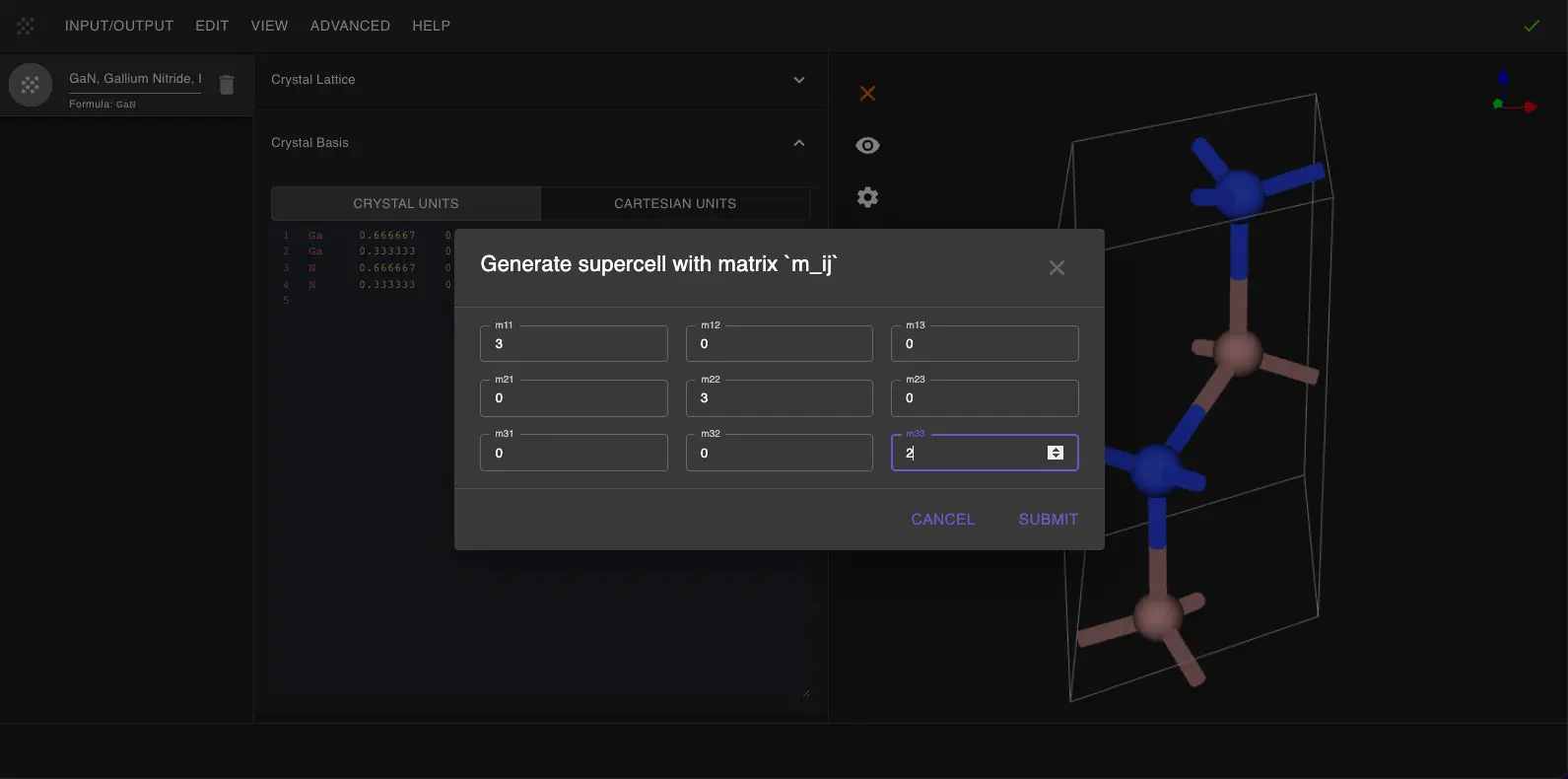Click CANCEL in the supercell dialog

[x=942, y=520]
